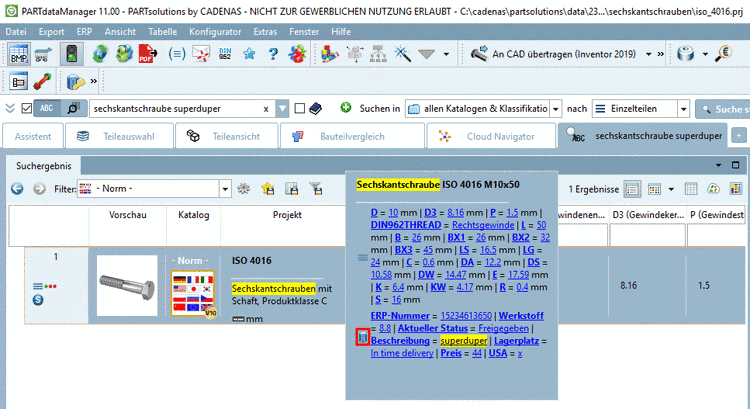Open the Extras menu
This screenshot has height=409, width=750.
[x=265, y=32]
